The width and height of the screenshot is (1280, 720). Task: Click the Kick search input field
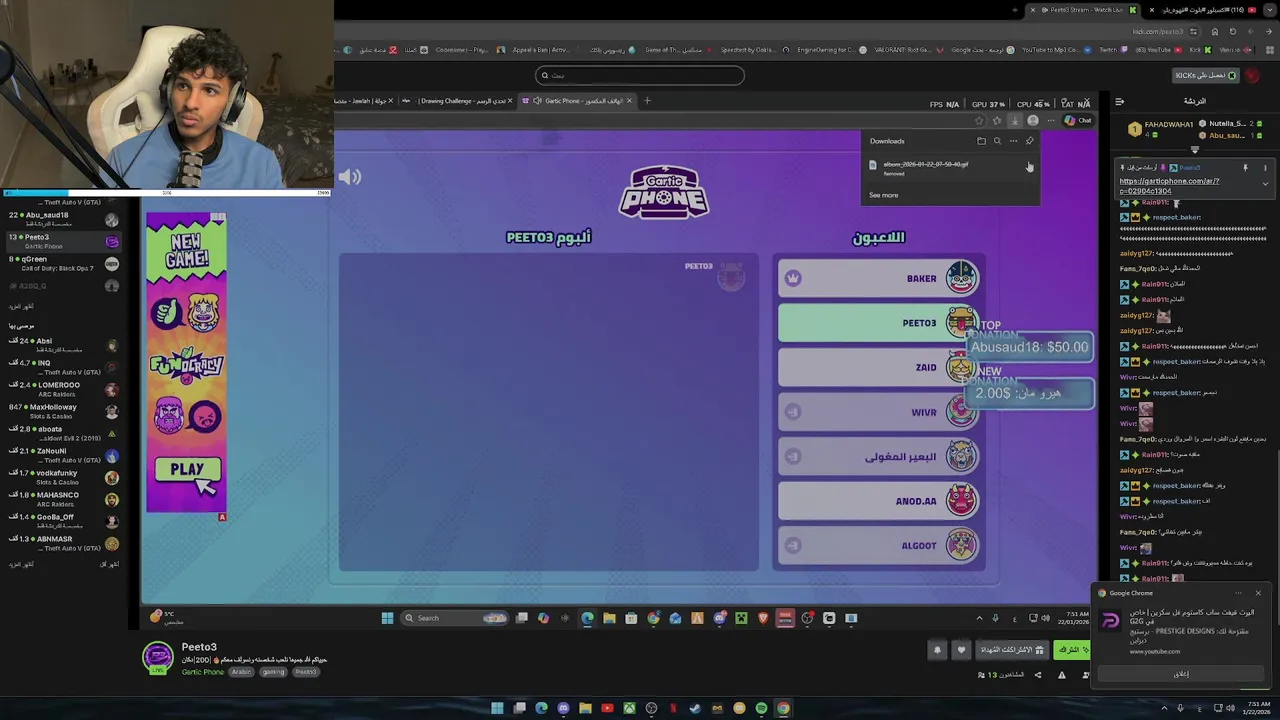tap(640, 75)
